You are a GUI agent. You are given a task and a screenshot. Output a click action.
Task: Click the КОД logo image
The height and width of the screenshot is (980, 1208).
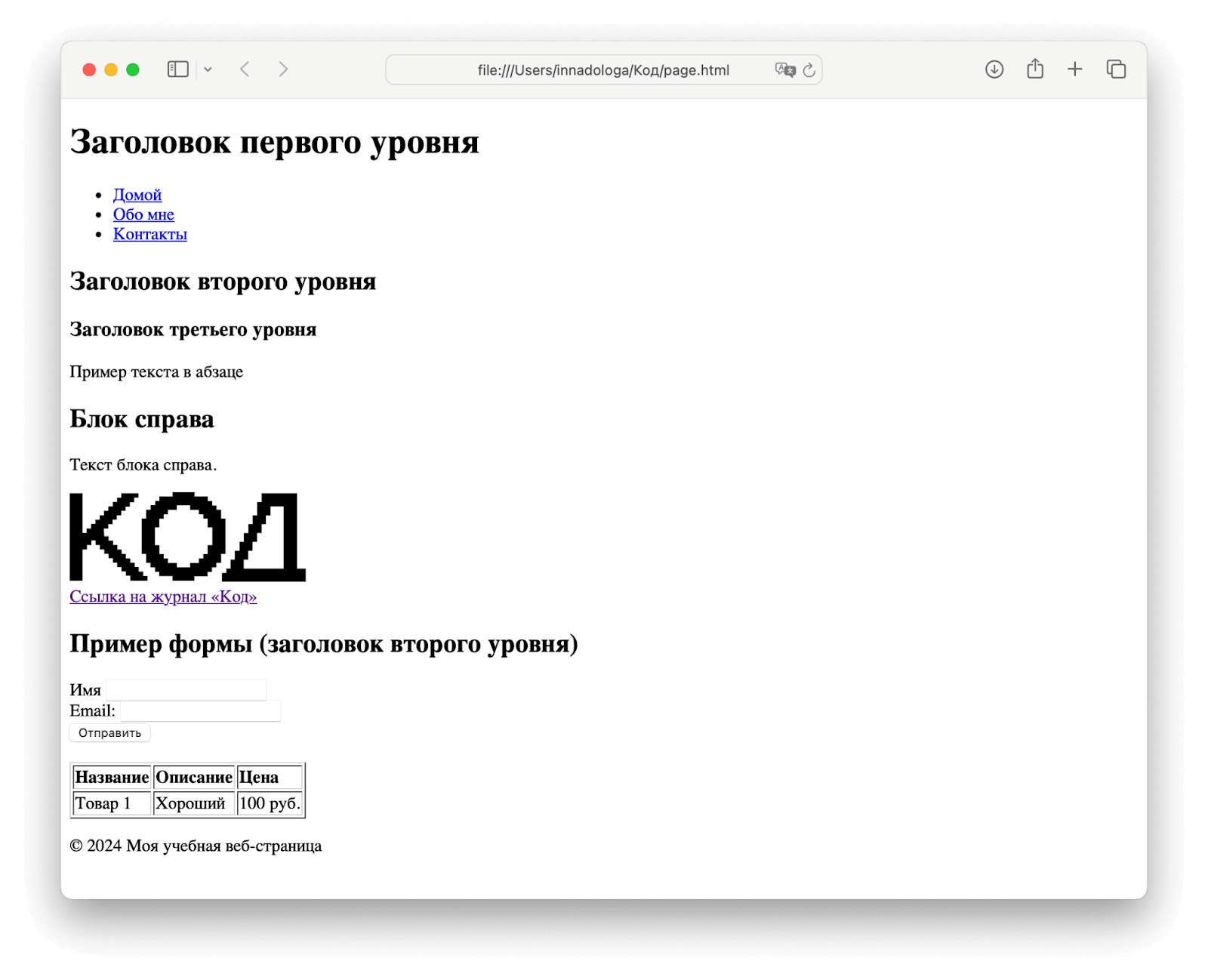point(188,537)
